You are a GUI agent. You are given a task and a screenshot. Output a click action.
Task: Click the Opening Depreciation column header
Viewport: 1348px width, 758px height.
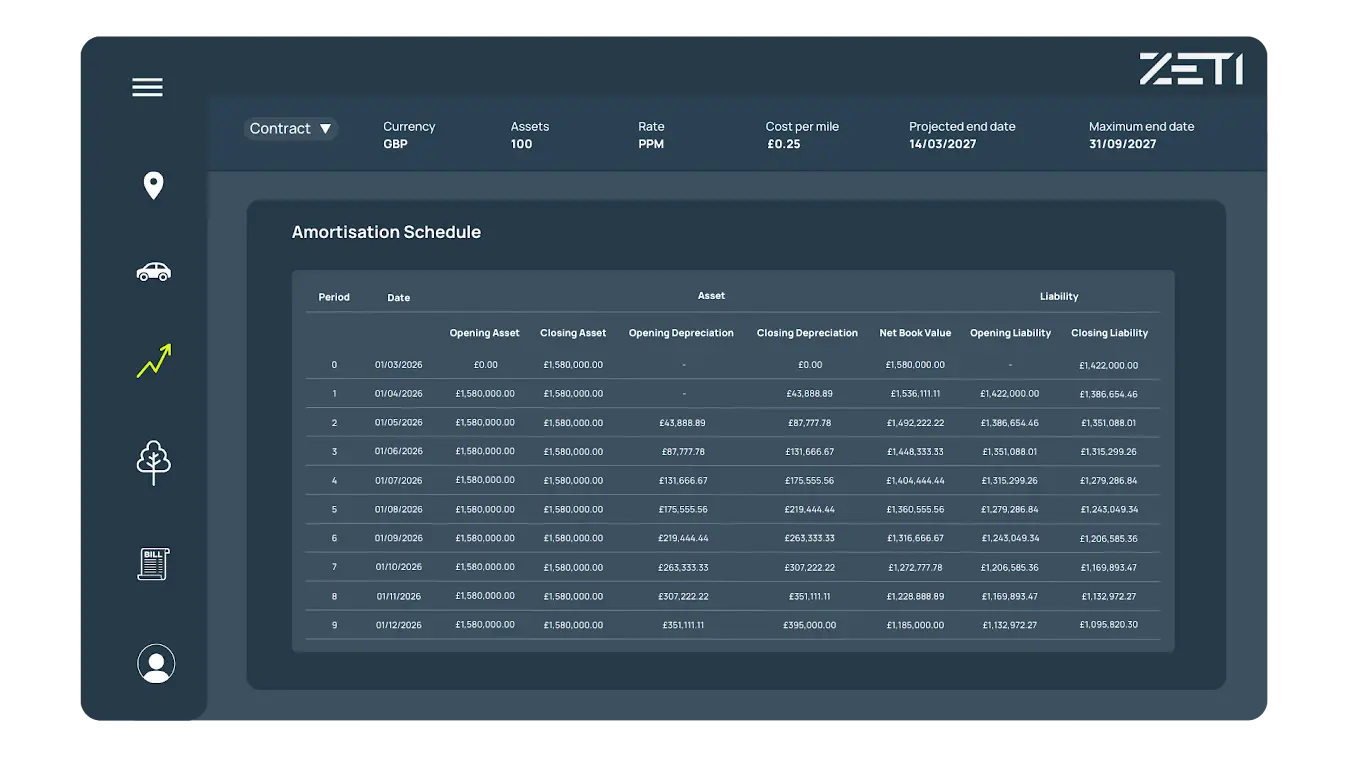point(681,333)
